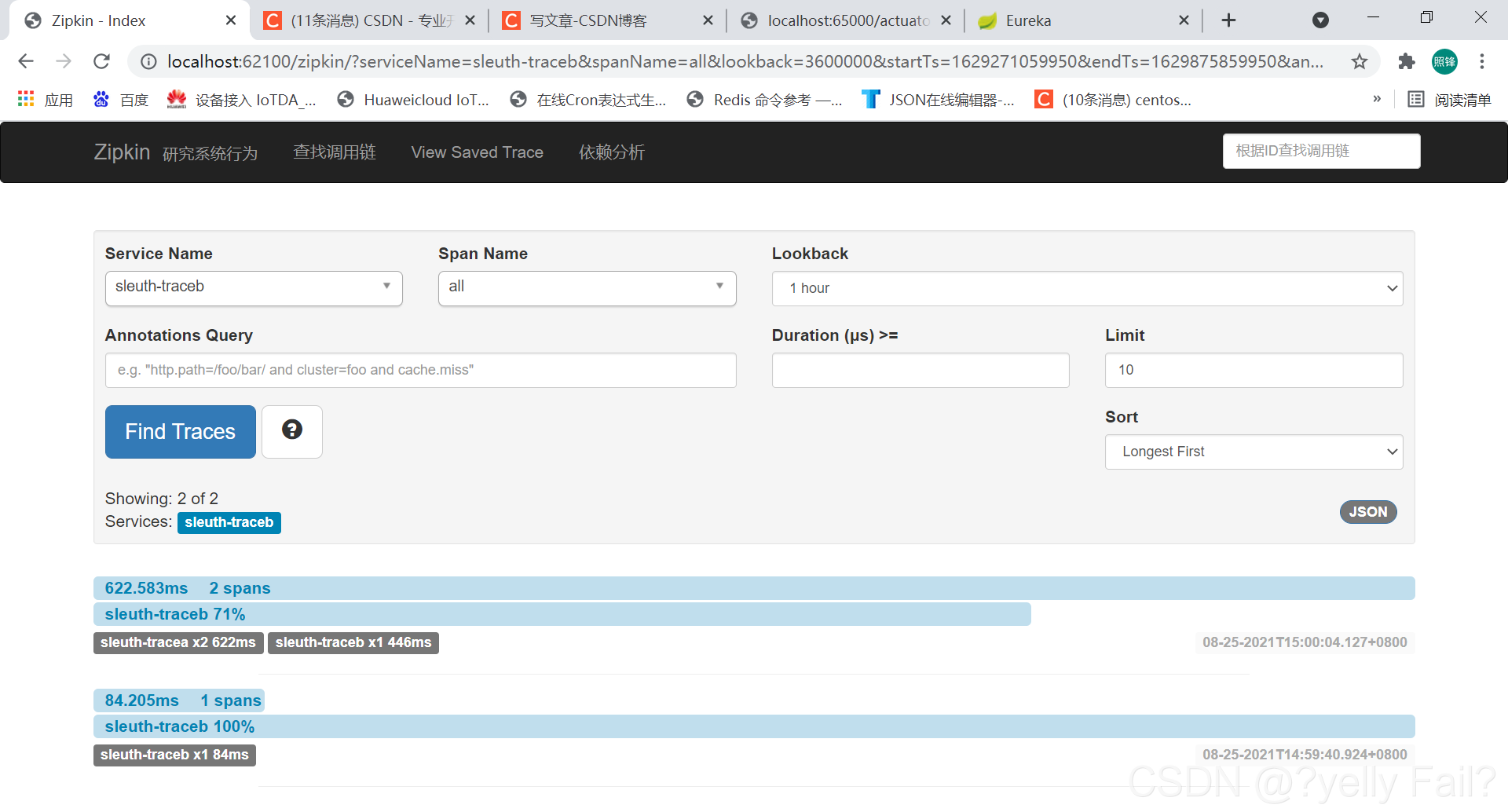Screen dimensions: 1508x812
Task: Open the Redis 命令参考 bookmark
Action: [763, 100]
